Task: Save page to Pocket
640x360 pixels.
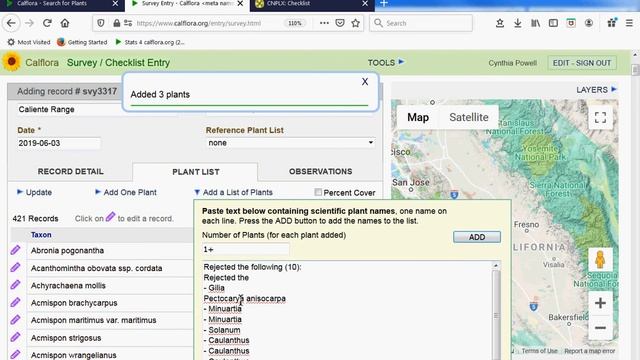Action: (x=340, y=23)
